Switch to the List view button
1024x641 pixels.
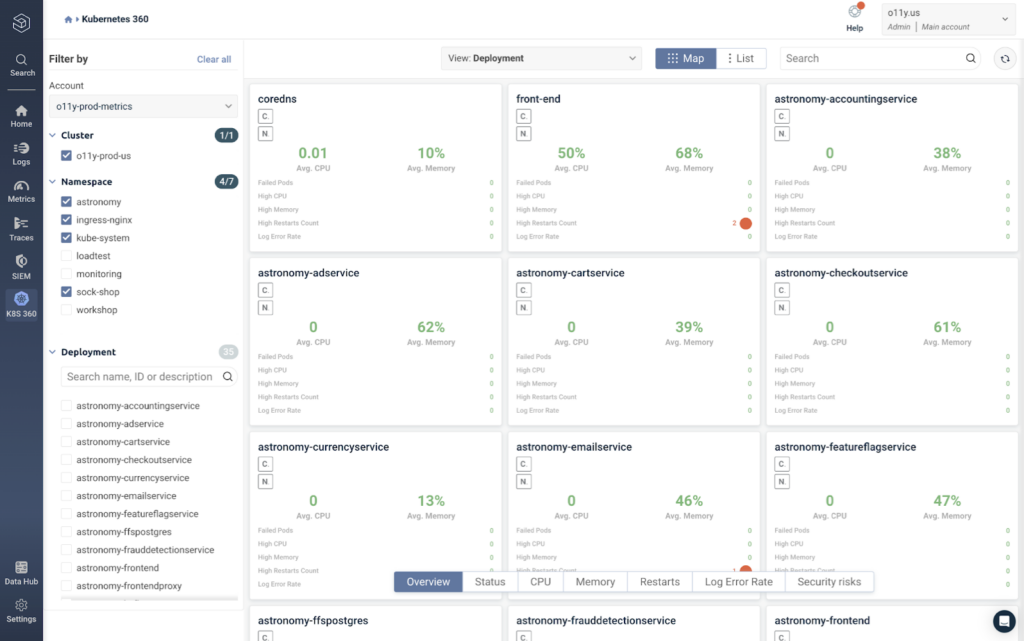point(741,58)
